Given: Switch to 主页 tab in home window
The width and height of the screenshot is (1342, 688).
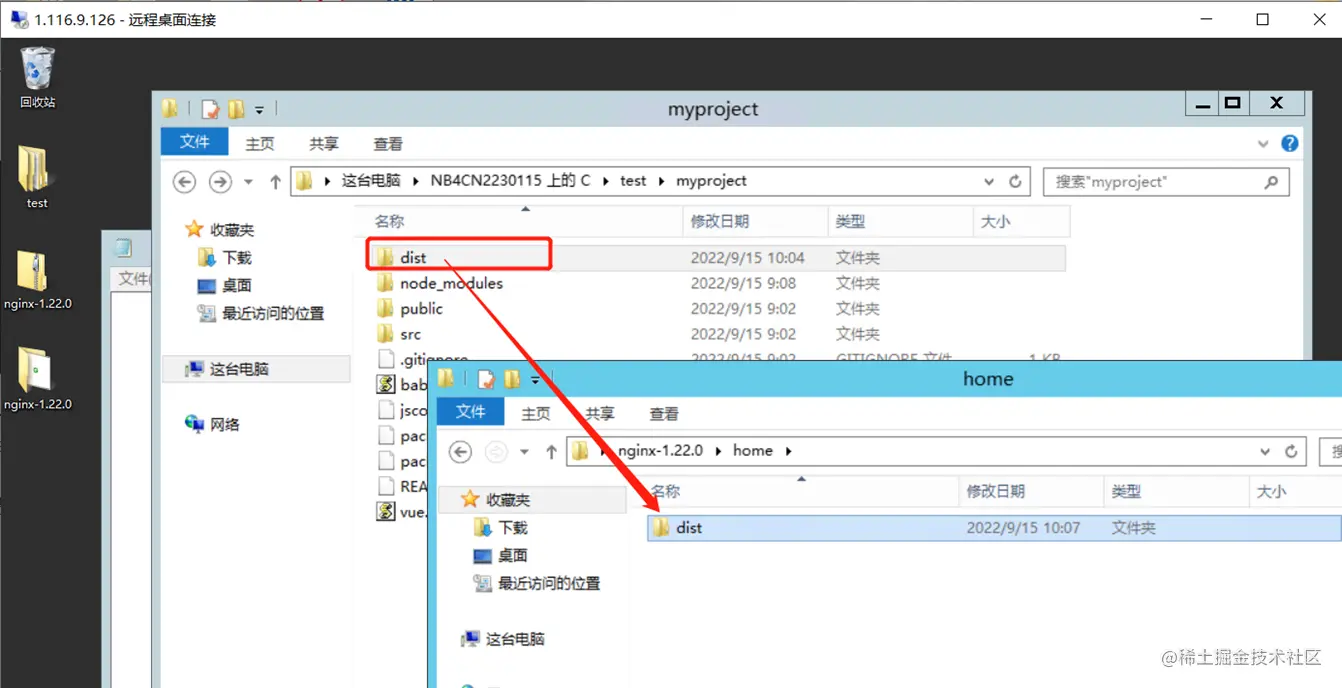Looking at the screenshot, I should point(536,414).
